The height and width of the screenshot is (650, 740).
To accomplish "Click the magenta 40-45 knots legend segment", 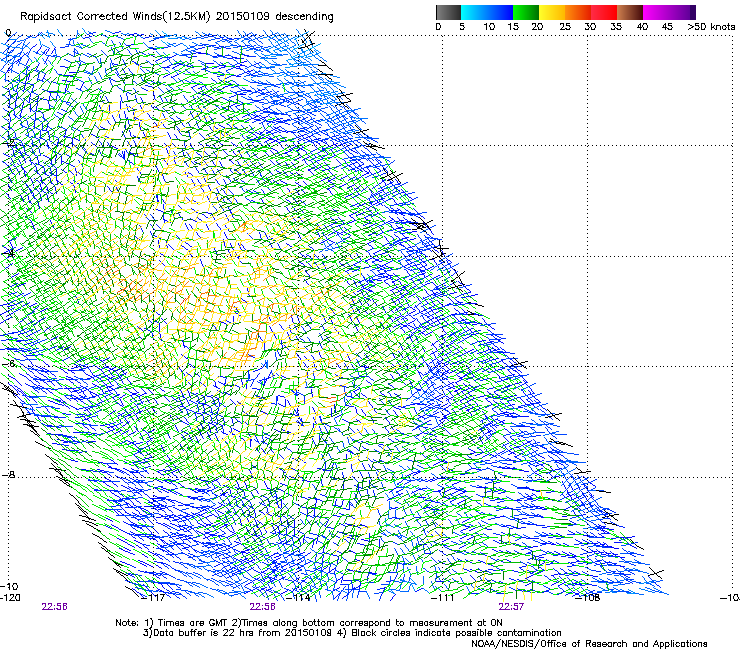I will click(656, 12).
